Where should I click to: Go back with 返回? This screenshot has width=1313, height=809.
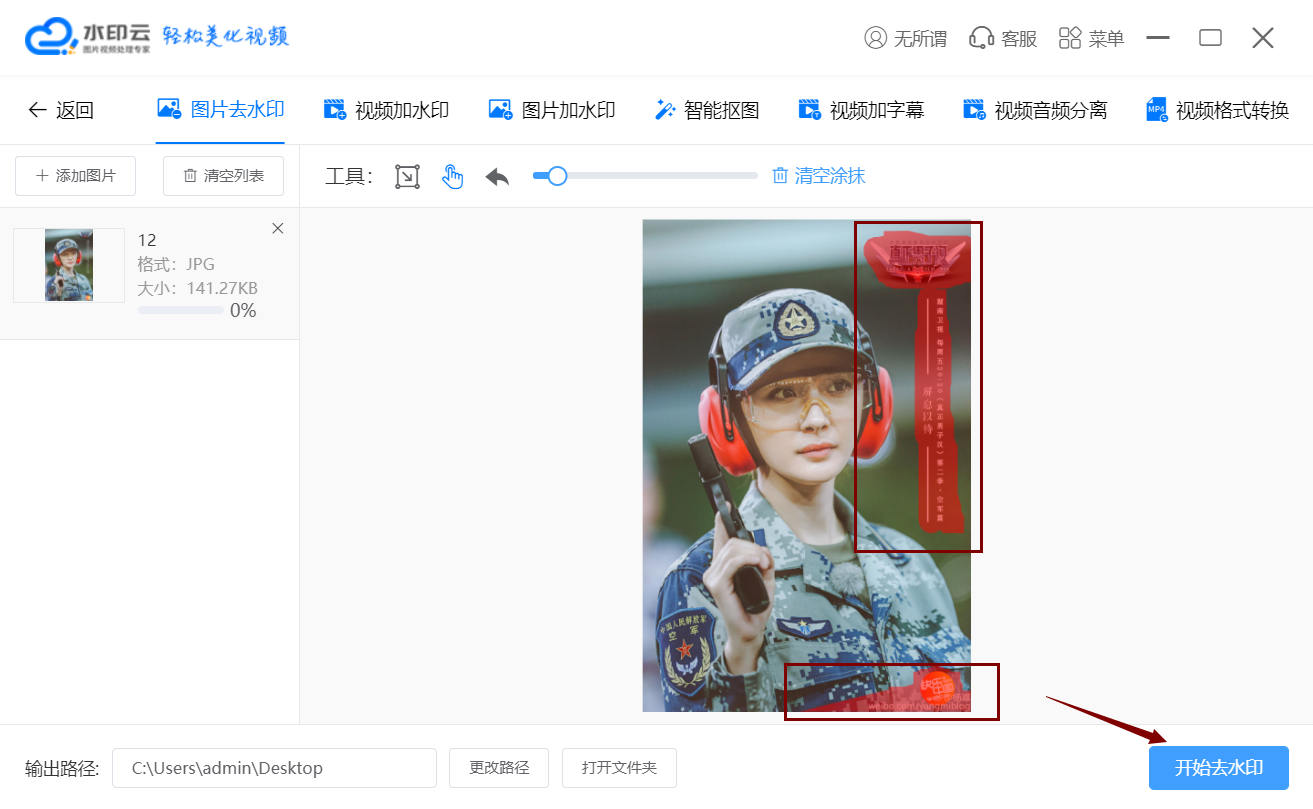(61, 110)
